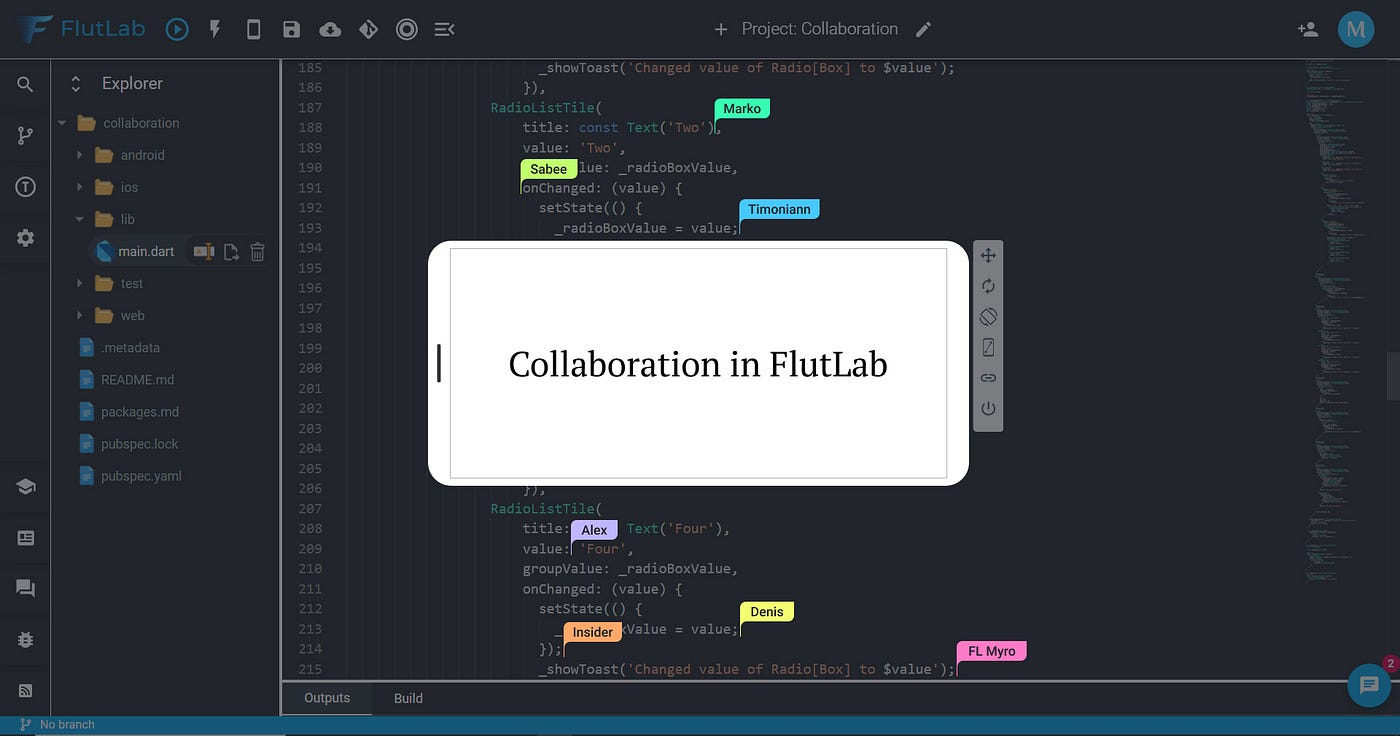
Task: Rotate the emulator screen orientation
Action: [x=988, y=316]
